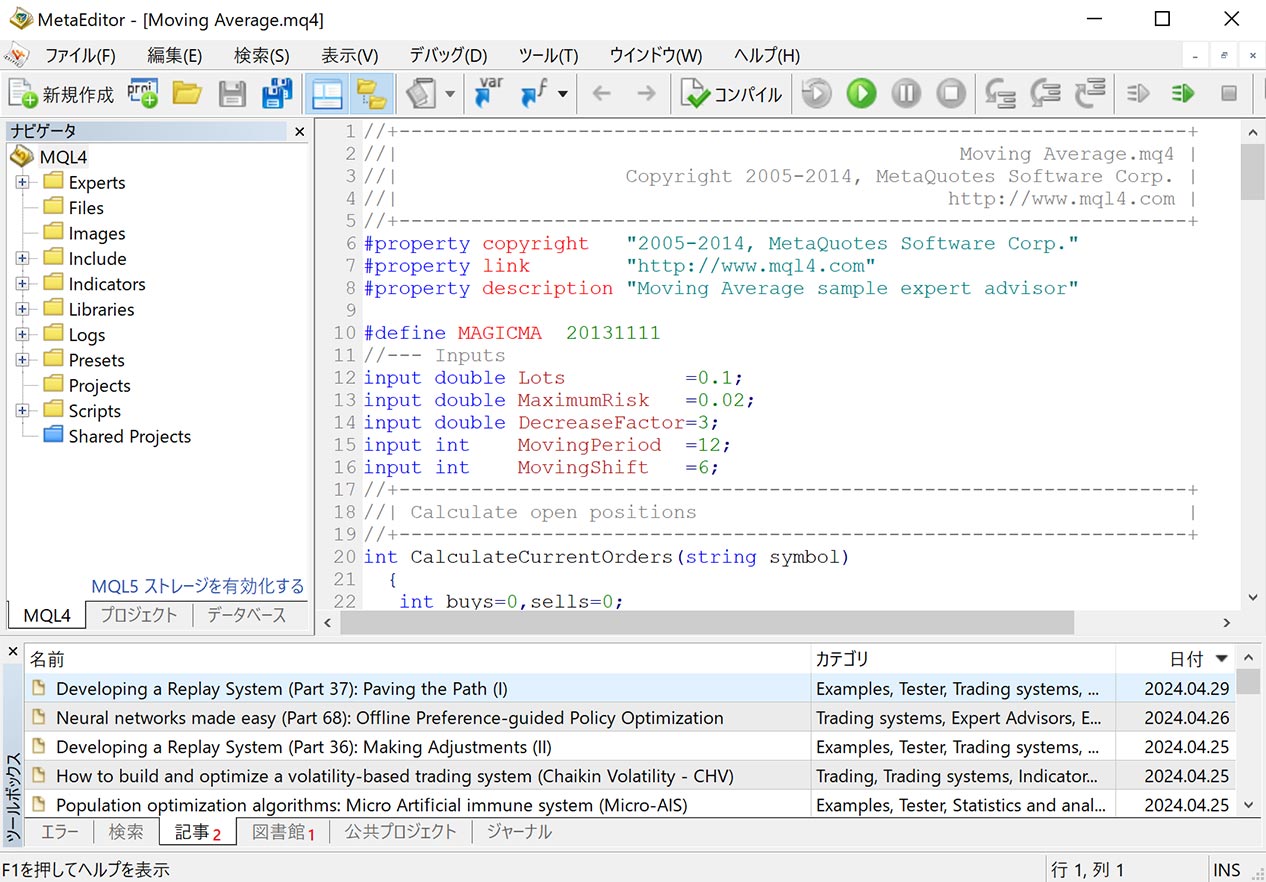Click the MQL5 ストレージを有効化する link

198,586
